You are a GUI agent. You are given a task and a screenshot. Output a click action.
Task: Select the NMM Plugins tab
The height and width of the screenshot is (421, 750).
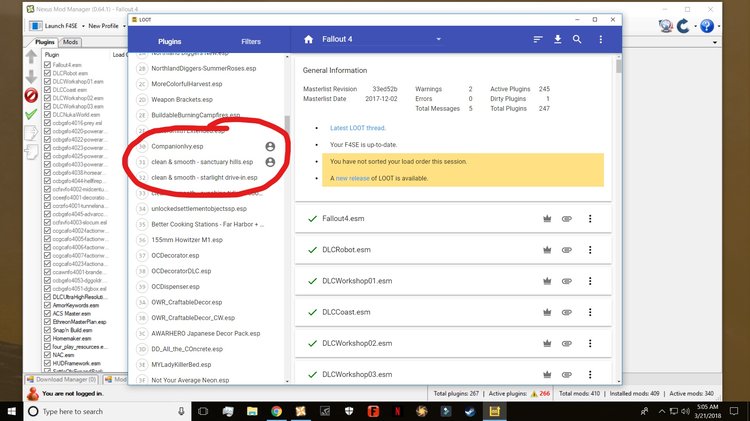pyautogui.click(x=44, y=42)
